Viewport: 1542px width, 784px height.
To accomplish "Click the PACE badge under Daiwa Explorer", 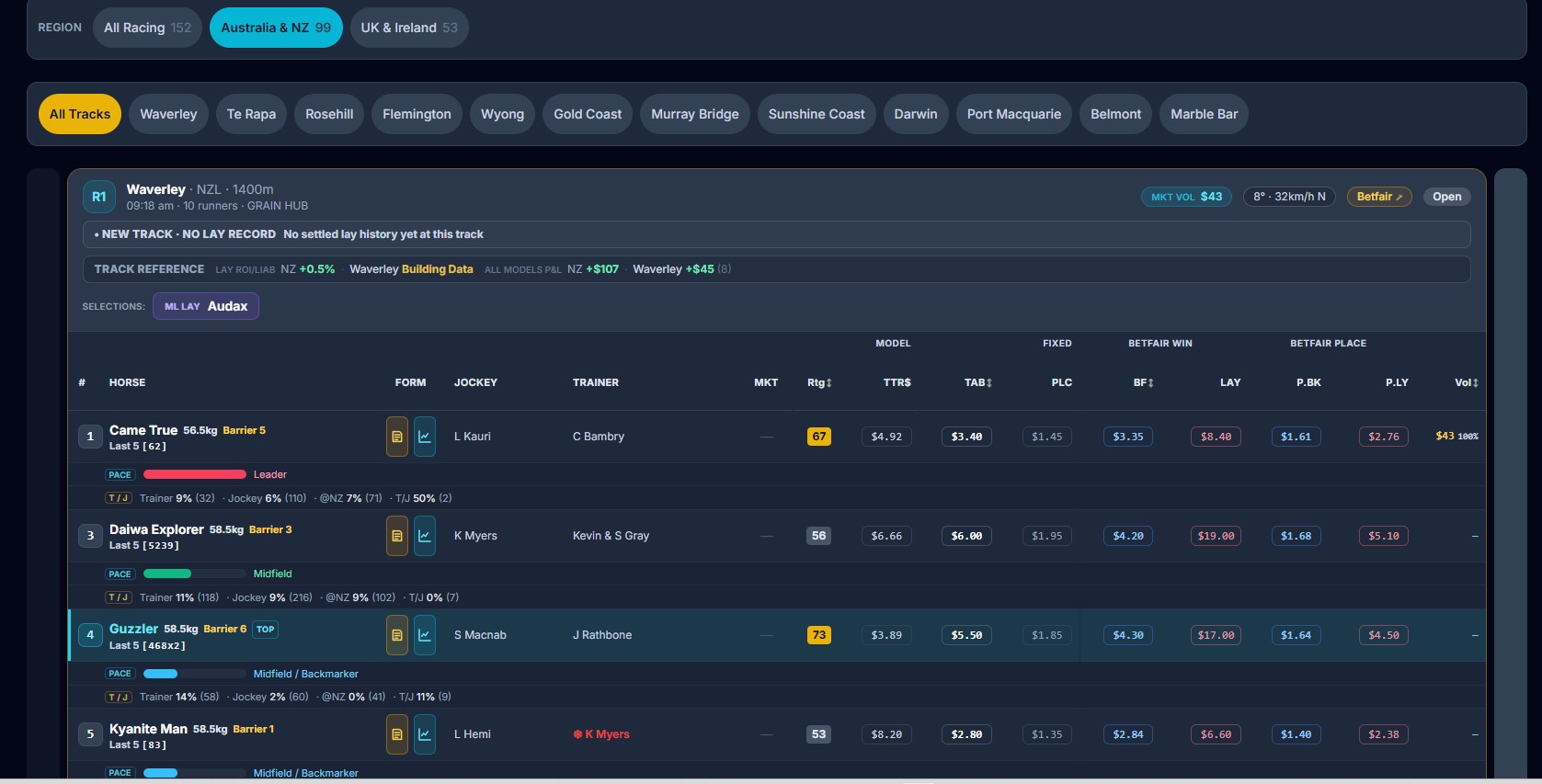I will point(120,574).
